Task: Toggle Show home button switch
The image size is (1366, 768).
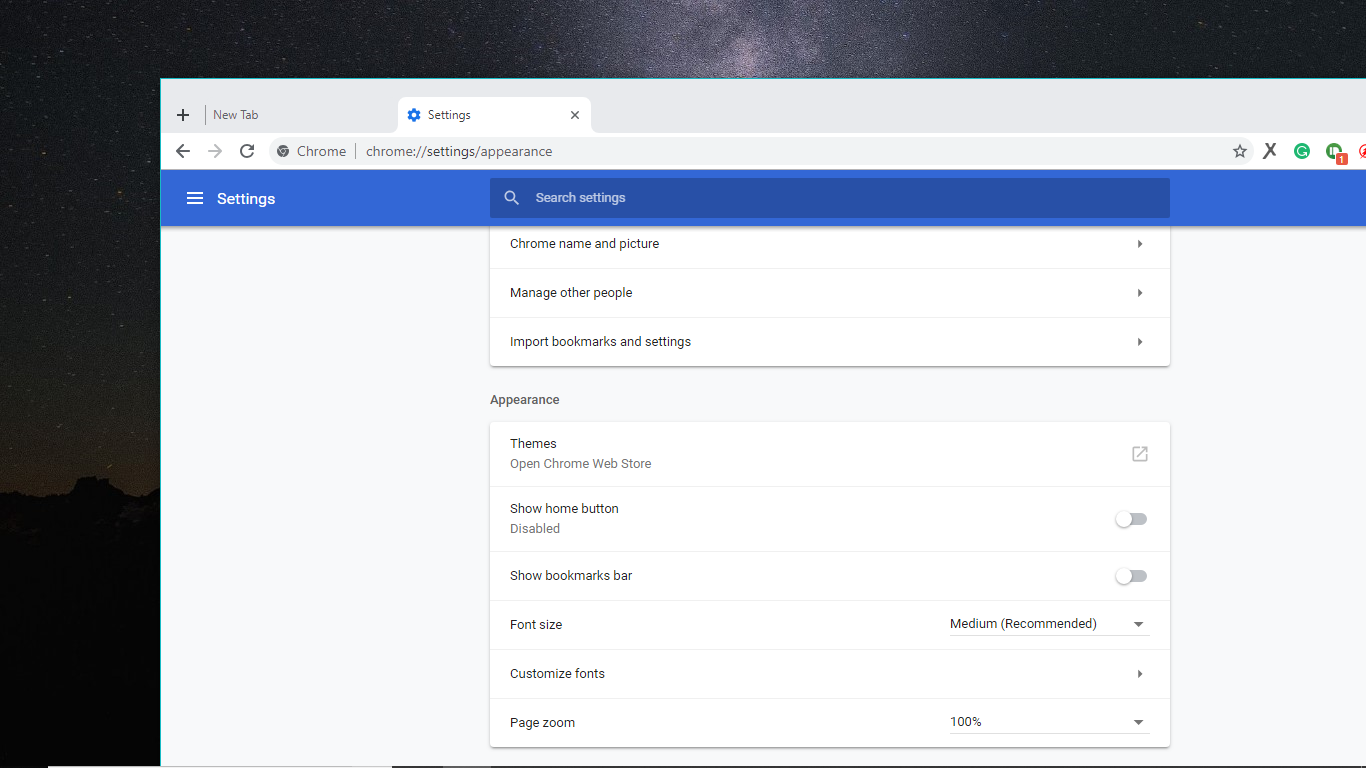Action: pyautogui.click(x=1132, y=519)
